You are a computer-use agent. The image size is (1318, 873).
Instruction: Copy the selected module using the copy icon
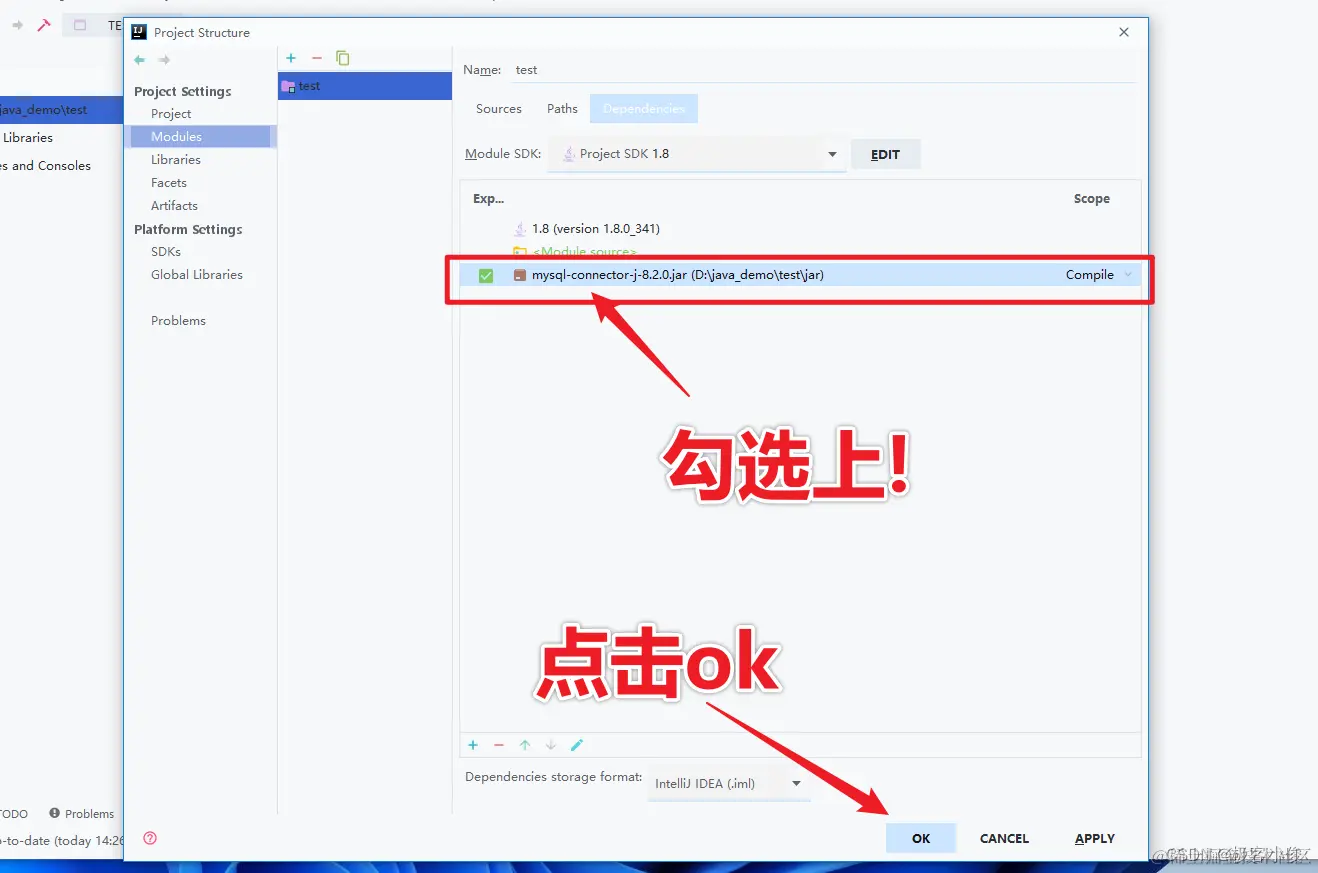coord(343,59)
